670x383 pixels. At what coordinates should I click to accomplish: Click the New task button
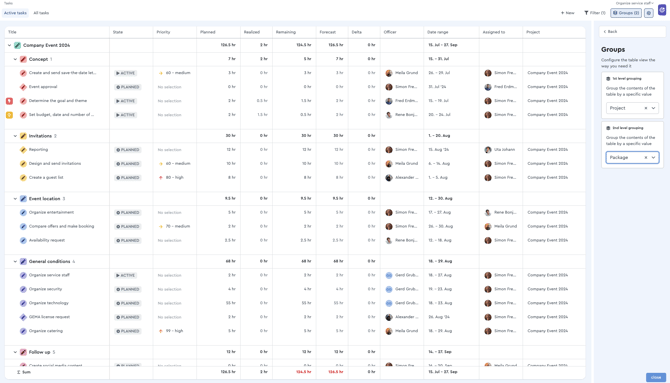pyautogui.click(x=567, y=13)
